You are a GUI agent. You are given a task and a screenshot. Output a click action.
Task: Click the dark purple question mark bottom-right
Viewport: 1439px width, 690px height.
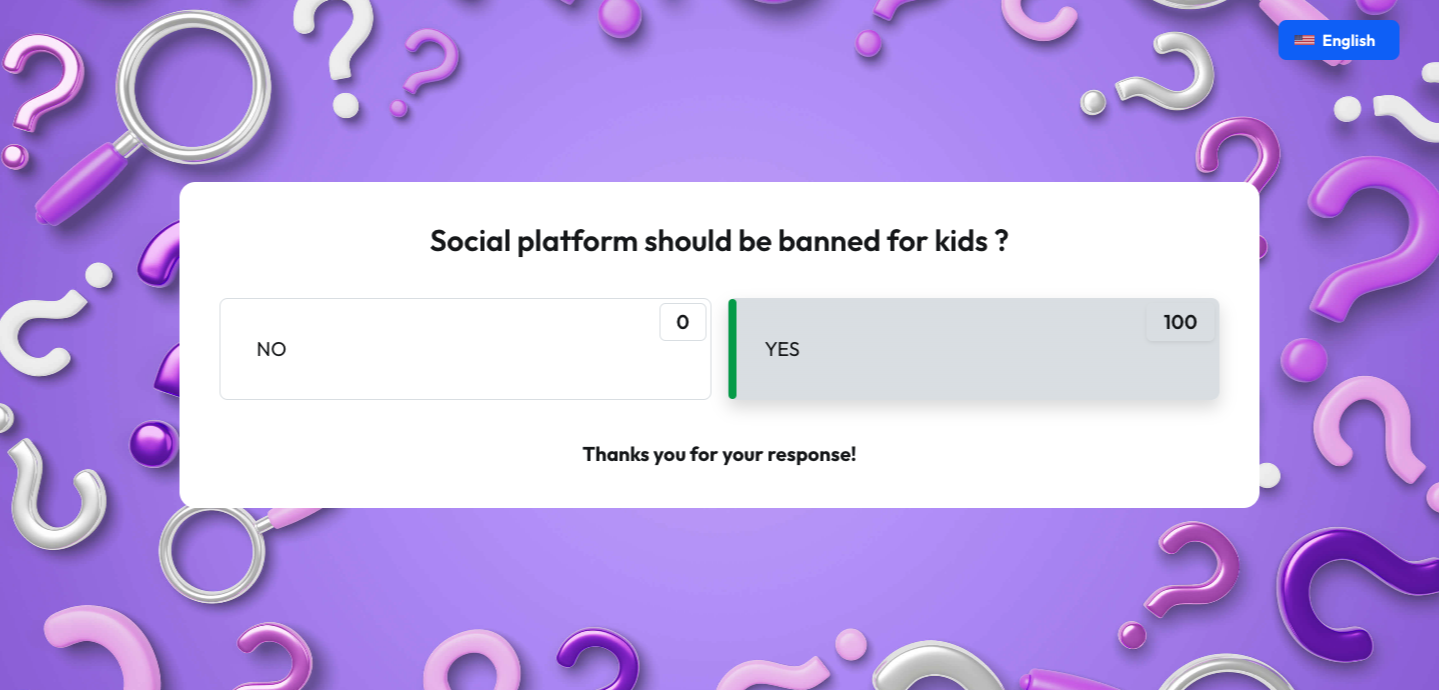(x=1350, y=590)
